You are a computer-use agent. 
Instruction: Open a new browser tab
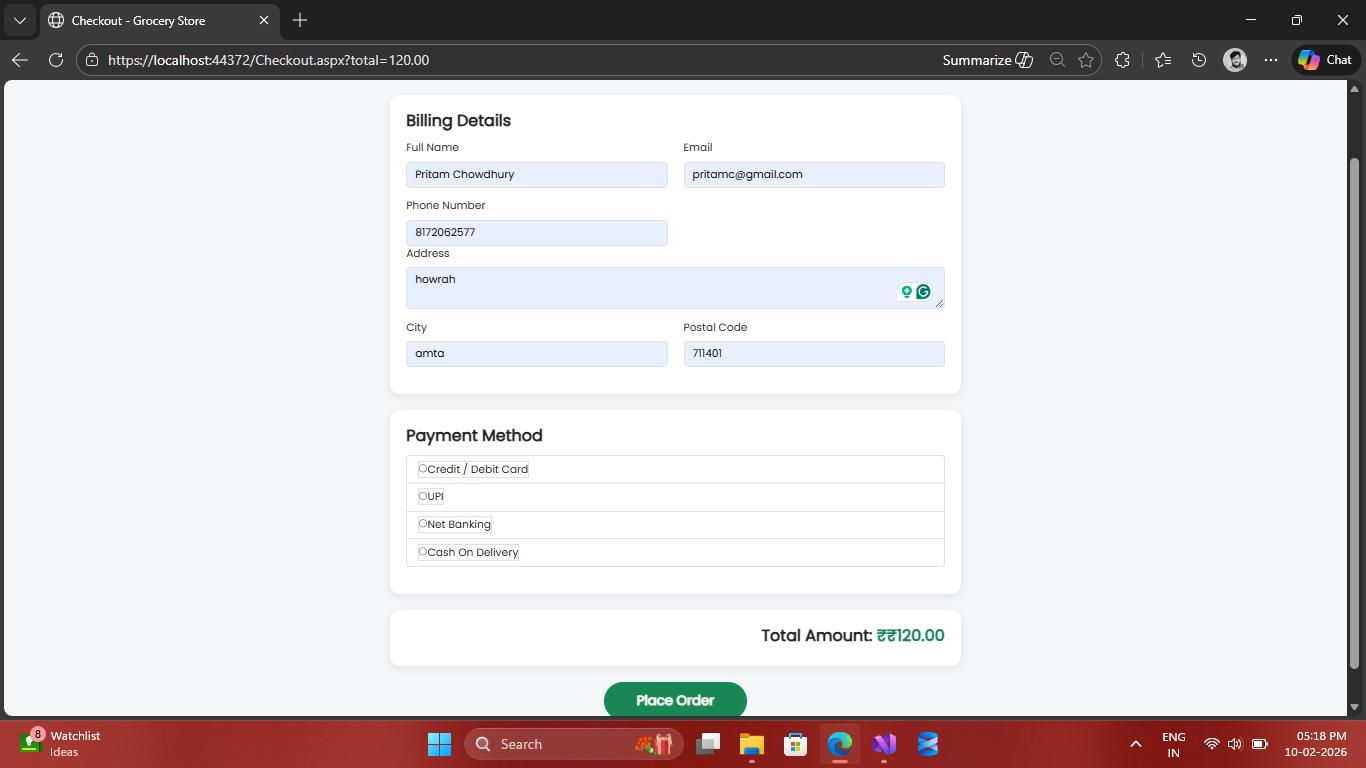coord(300,20)
